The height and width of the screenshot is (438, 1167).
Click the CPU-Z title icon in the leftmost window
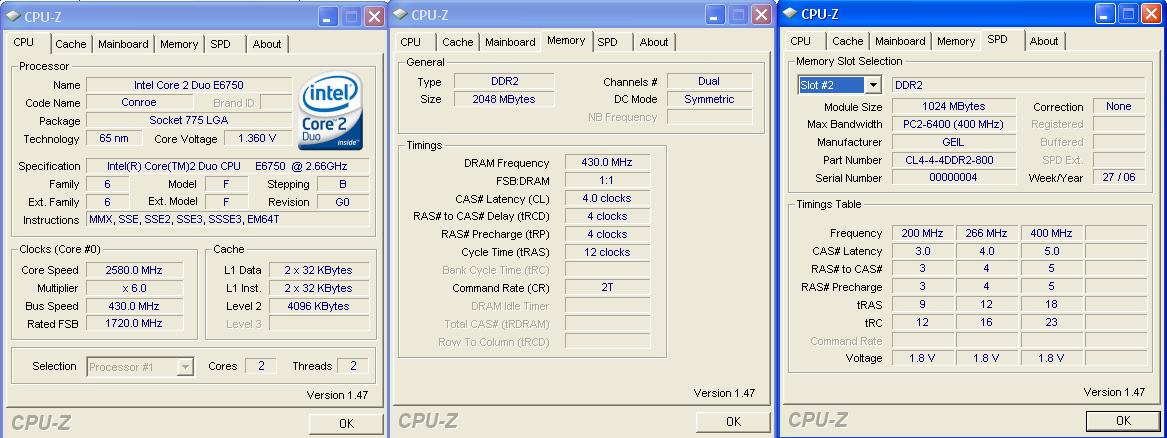11,16
